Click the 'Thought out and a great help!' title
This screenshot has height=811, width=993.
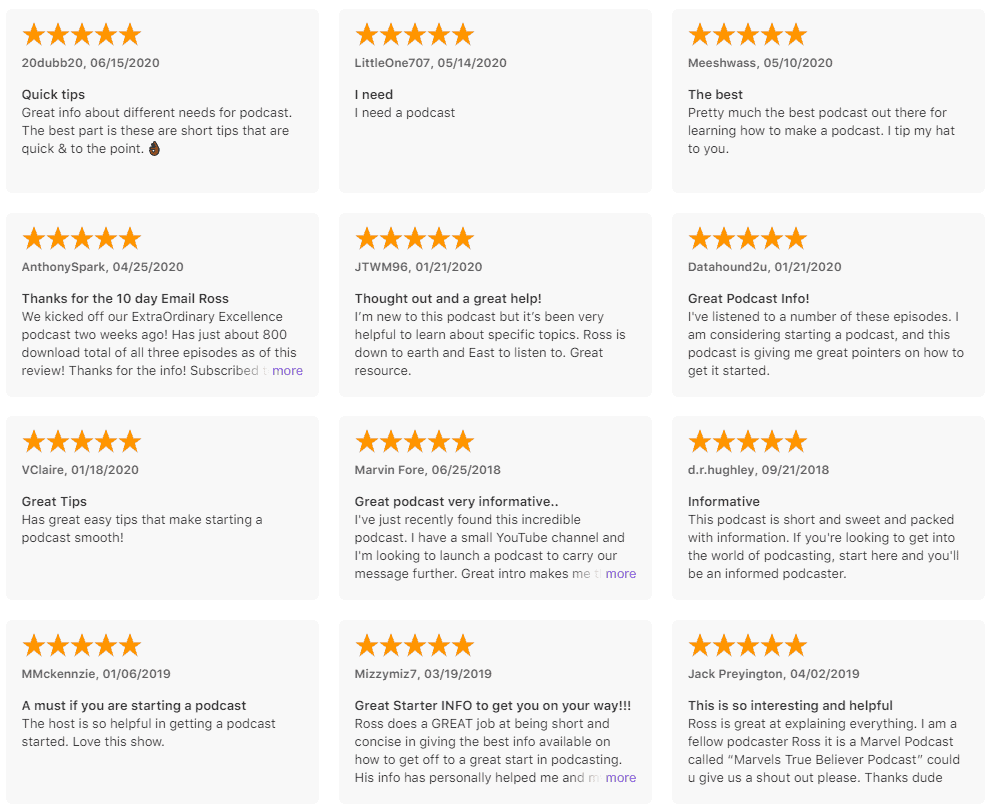(x=448, y=299)
